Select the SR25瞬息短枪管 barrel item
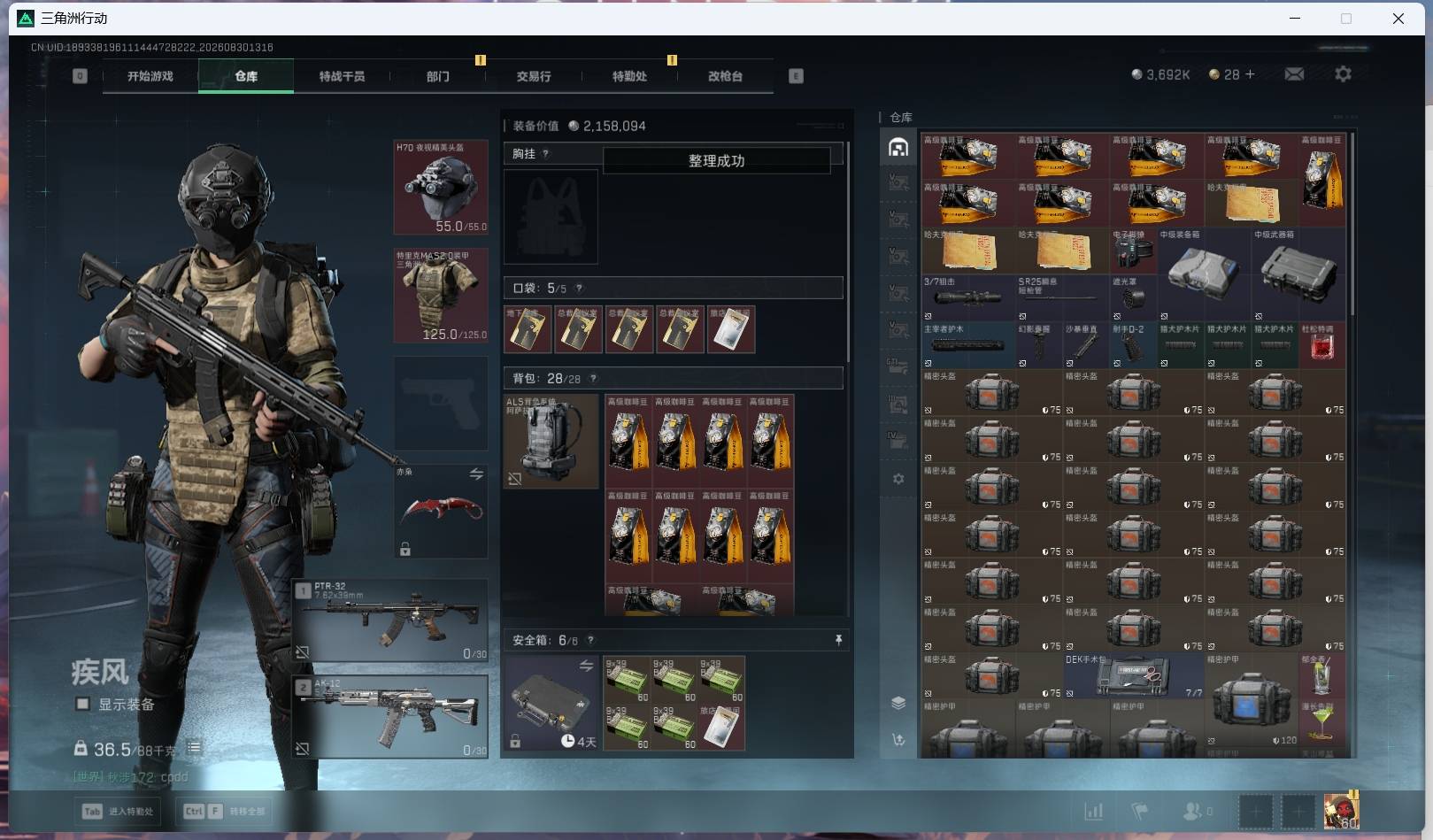The width and height of the screenshot is (1433, 840). click(x=1062, y=298)
